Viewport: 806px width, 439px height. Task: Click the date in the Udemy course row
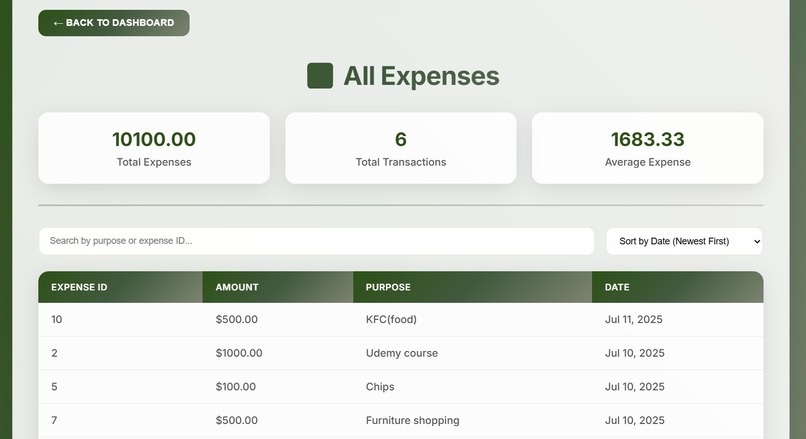click(x=677, y=353)
